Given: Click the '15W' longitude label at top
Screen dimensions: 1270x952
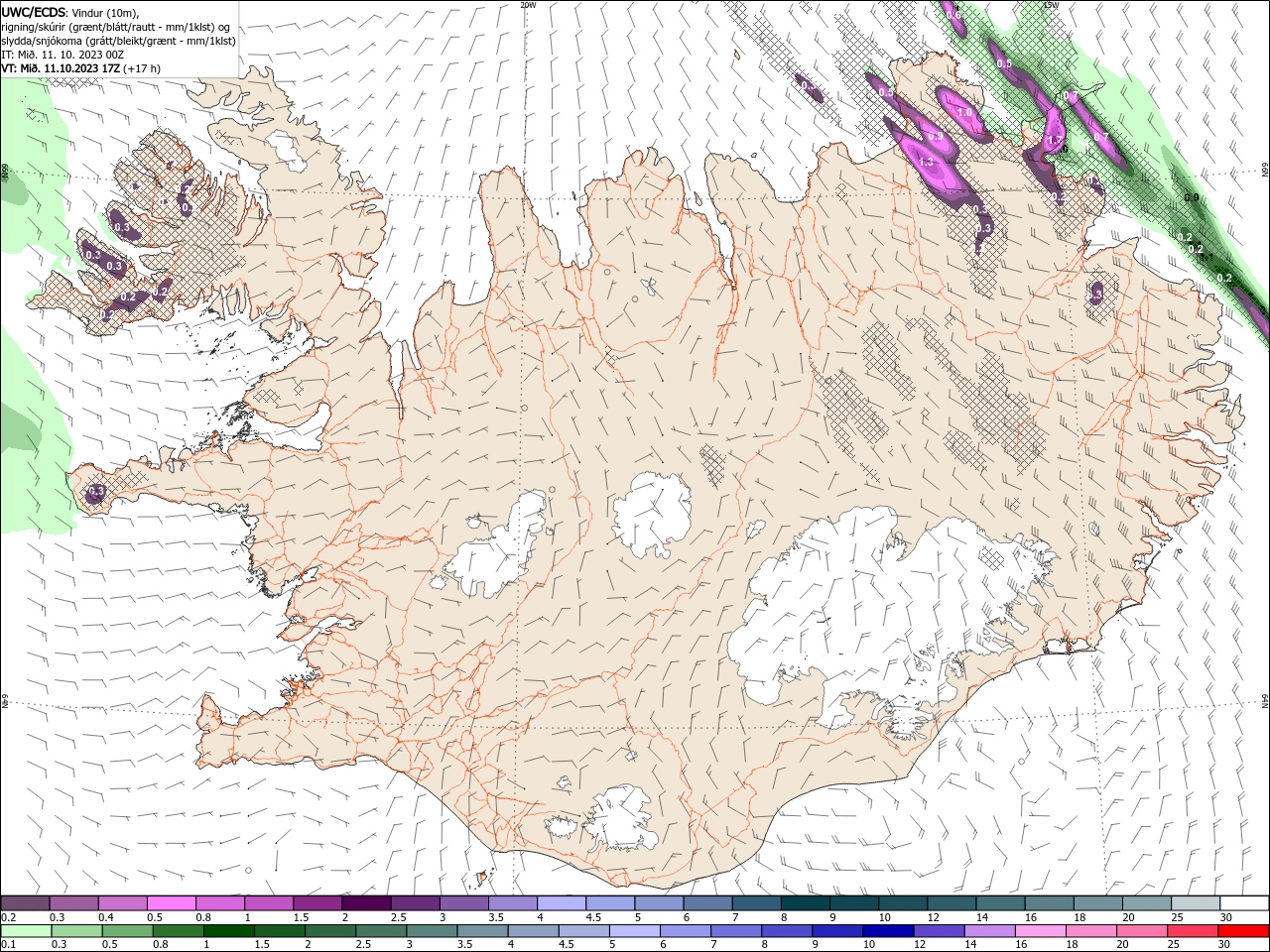Looking at the screenshot, I should pyautogui.click(x=1051, y=5).
